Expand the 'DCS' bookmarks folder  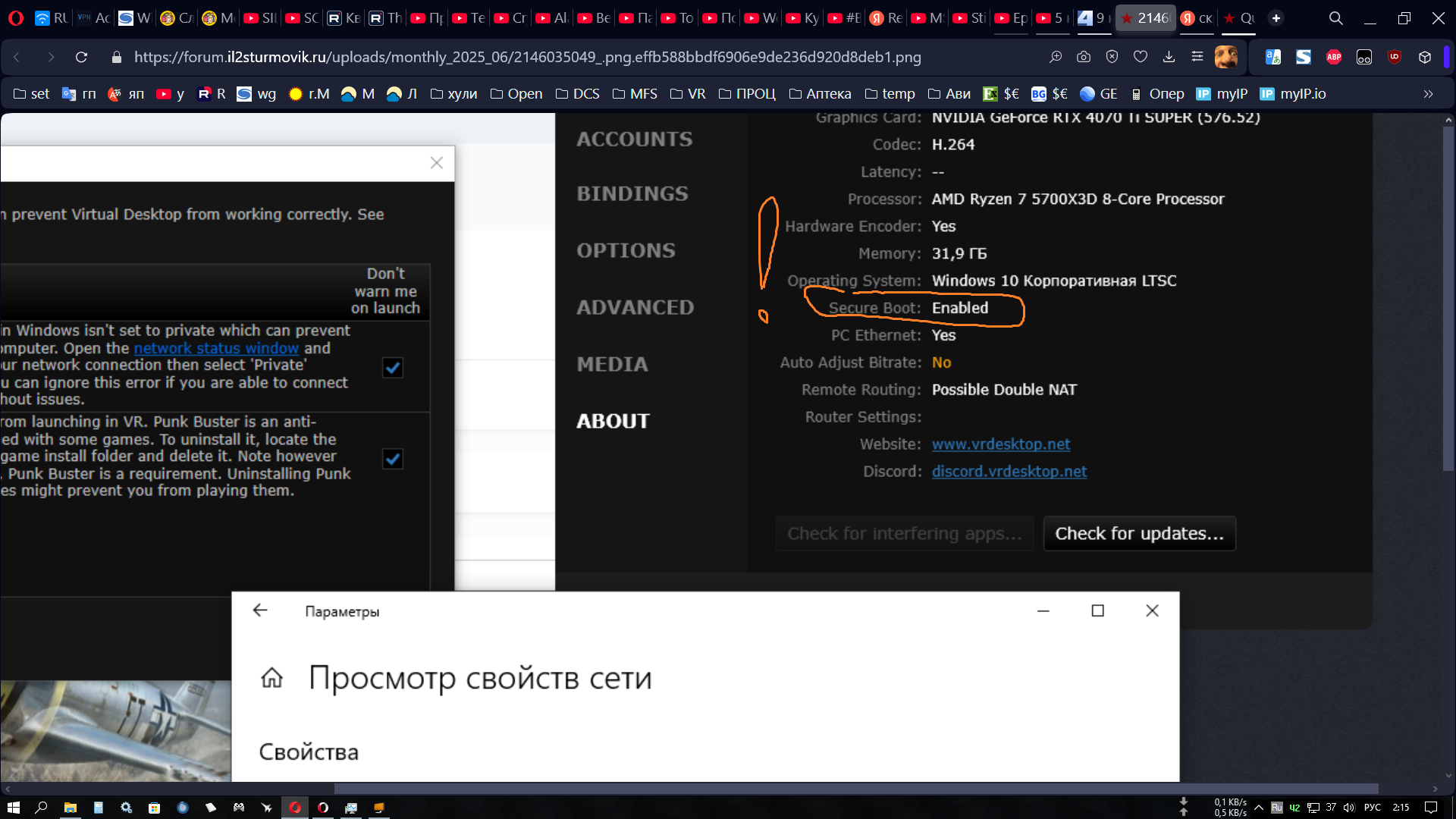click(x=577, y=94)
